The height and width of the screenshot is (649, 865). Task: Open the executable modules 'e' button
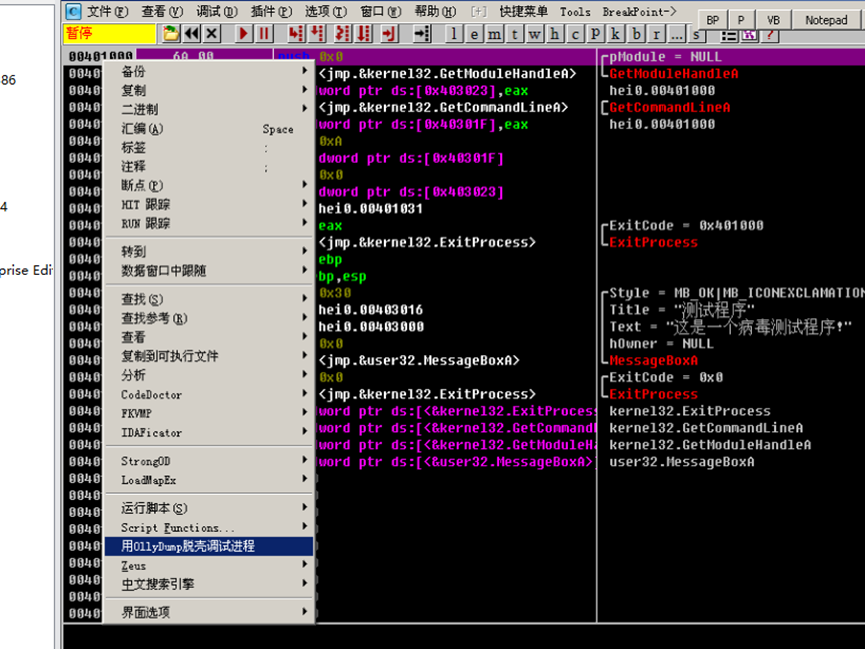[x=474, y=34]
